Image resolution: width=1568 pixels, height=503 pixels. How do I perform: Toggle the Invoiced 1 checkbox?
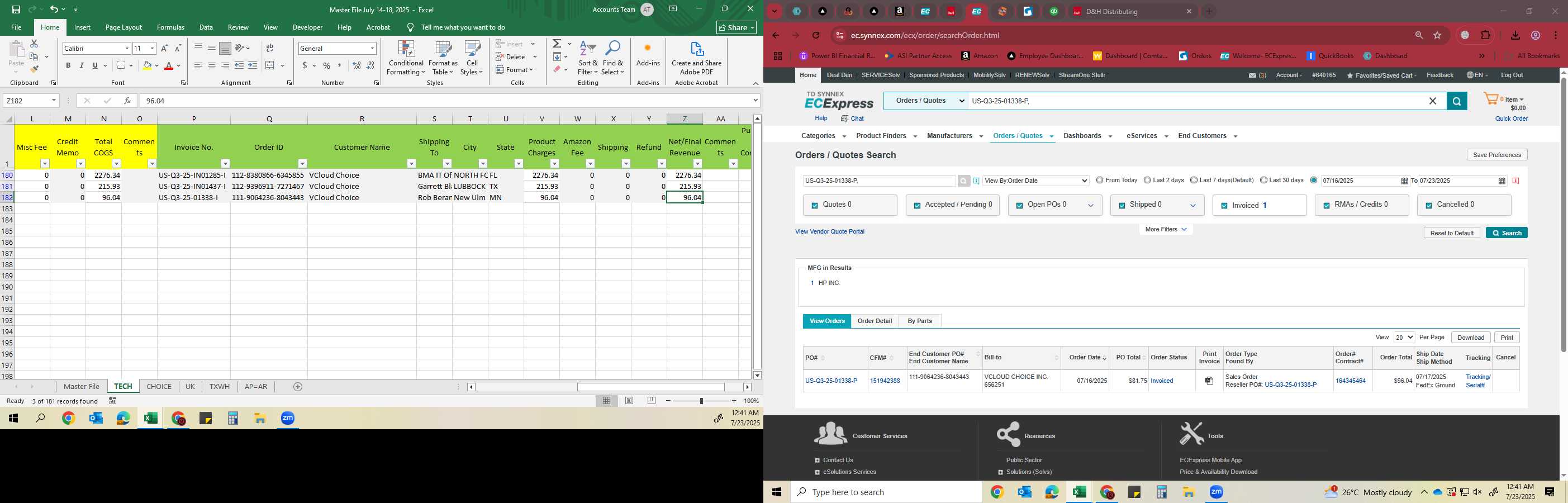point(1224,206)
